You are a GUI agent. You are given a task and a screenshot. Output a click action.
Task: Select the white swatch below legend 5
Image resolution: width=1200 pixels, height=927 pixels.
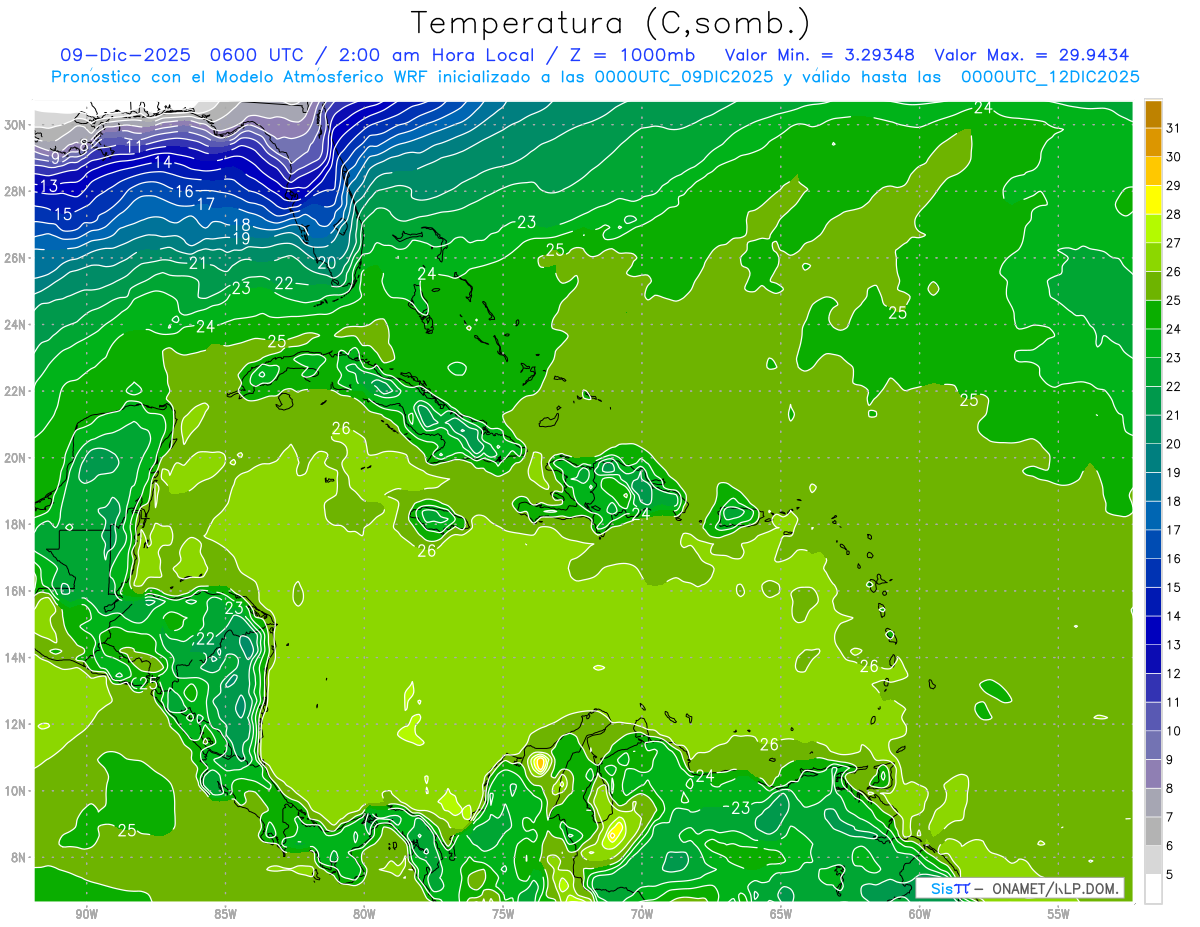pyautogui.click(x=1153, y=889)
